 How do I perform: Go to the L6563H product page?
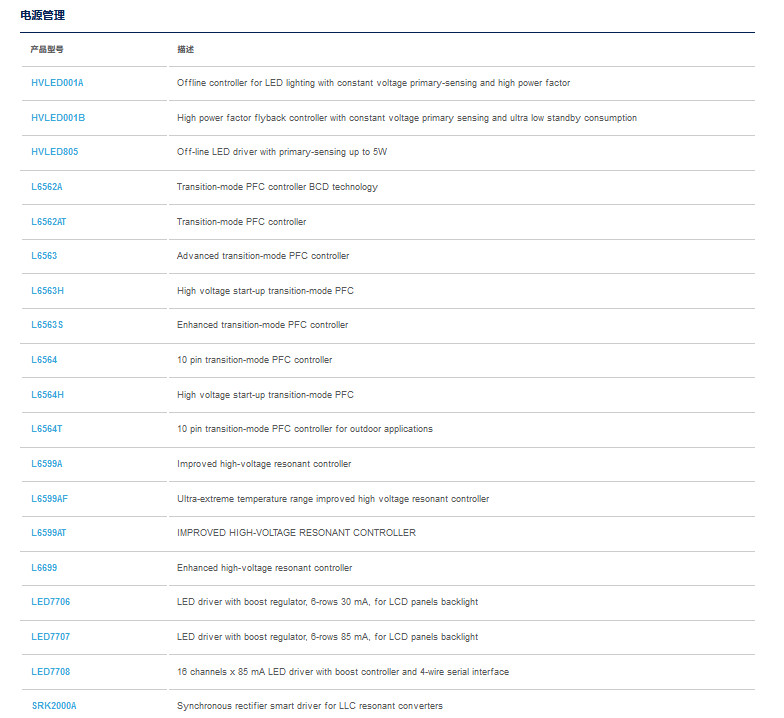click(48, 291)
